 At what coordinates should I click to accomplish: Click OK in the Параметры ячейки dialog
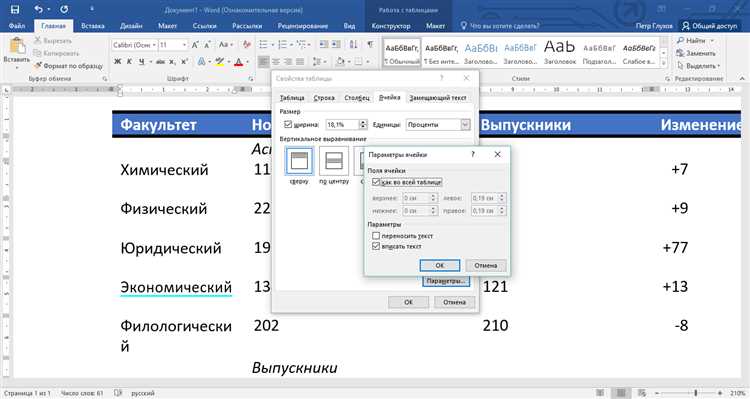tap(440, 265)
